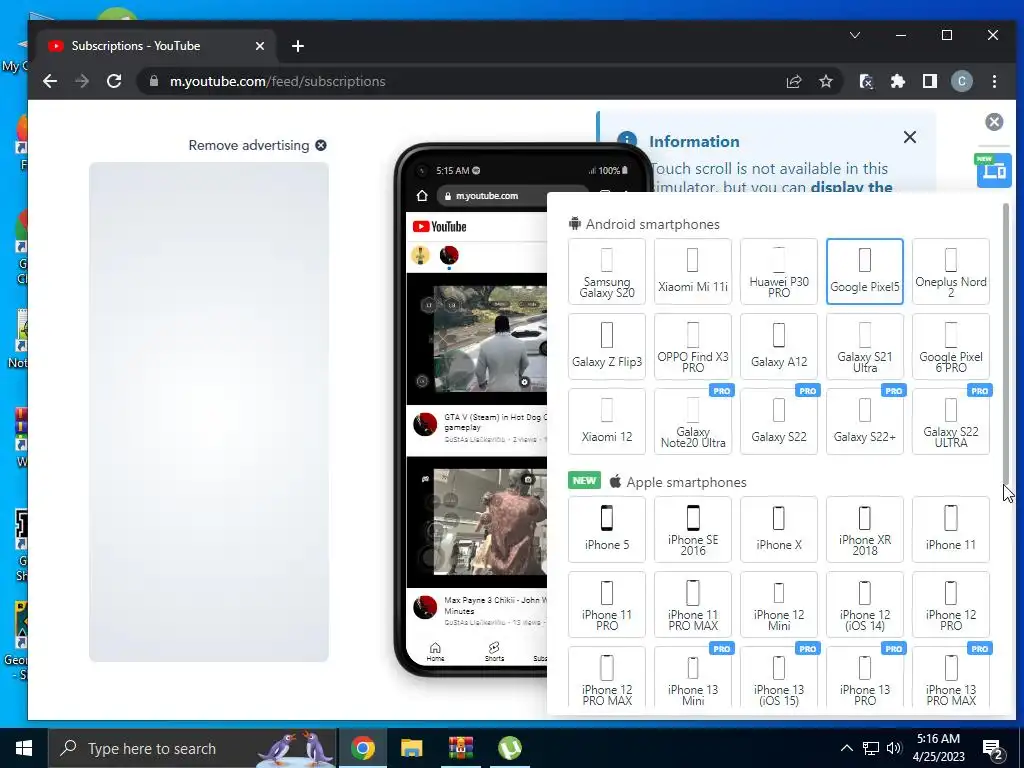The image size is (1024, 768).
Task: Show hidden system tray icons
Action: click(x=846, y=748)
